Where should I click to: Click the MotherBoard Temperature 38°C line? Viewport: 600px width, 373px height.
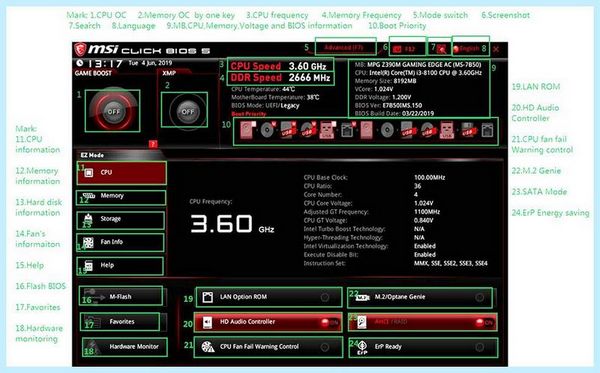pyautogui.click(x=275, y=97)
